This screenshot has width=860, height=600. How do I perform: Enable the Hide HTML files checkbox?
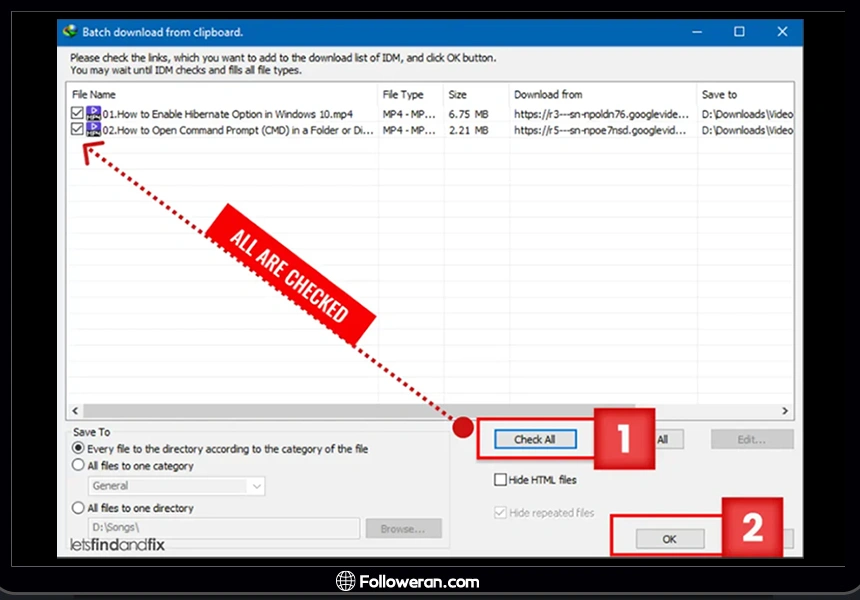501,480
